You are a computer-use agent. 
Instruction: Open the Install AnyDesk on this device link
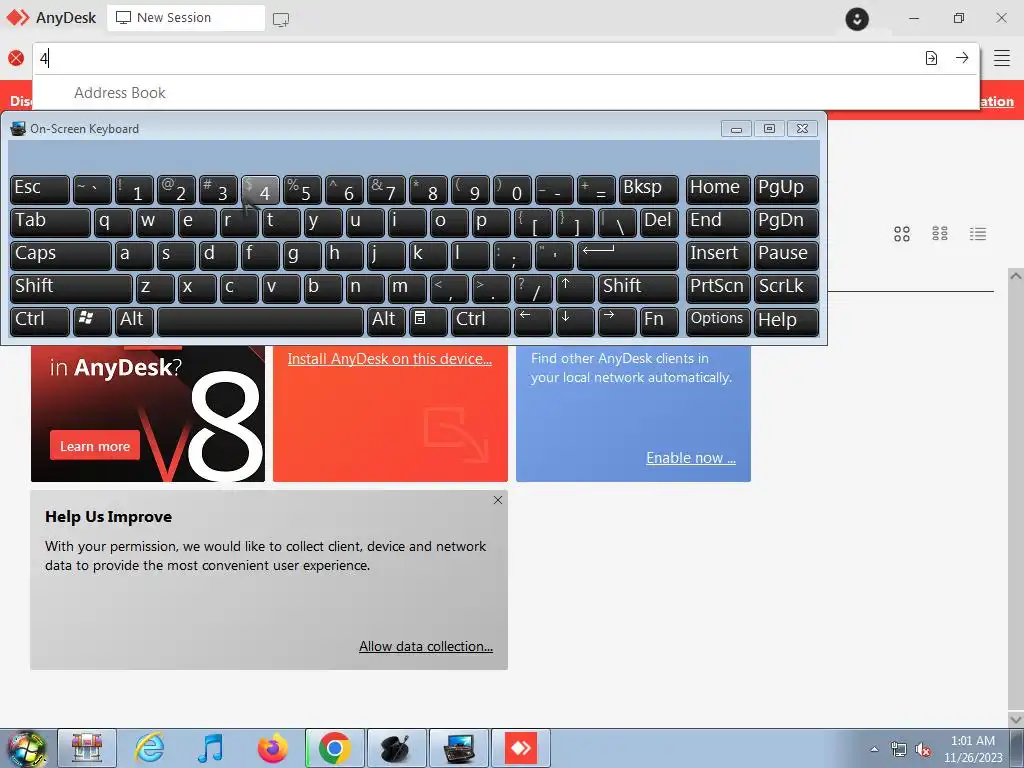point(389,359)
